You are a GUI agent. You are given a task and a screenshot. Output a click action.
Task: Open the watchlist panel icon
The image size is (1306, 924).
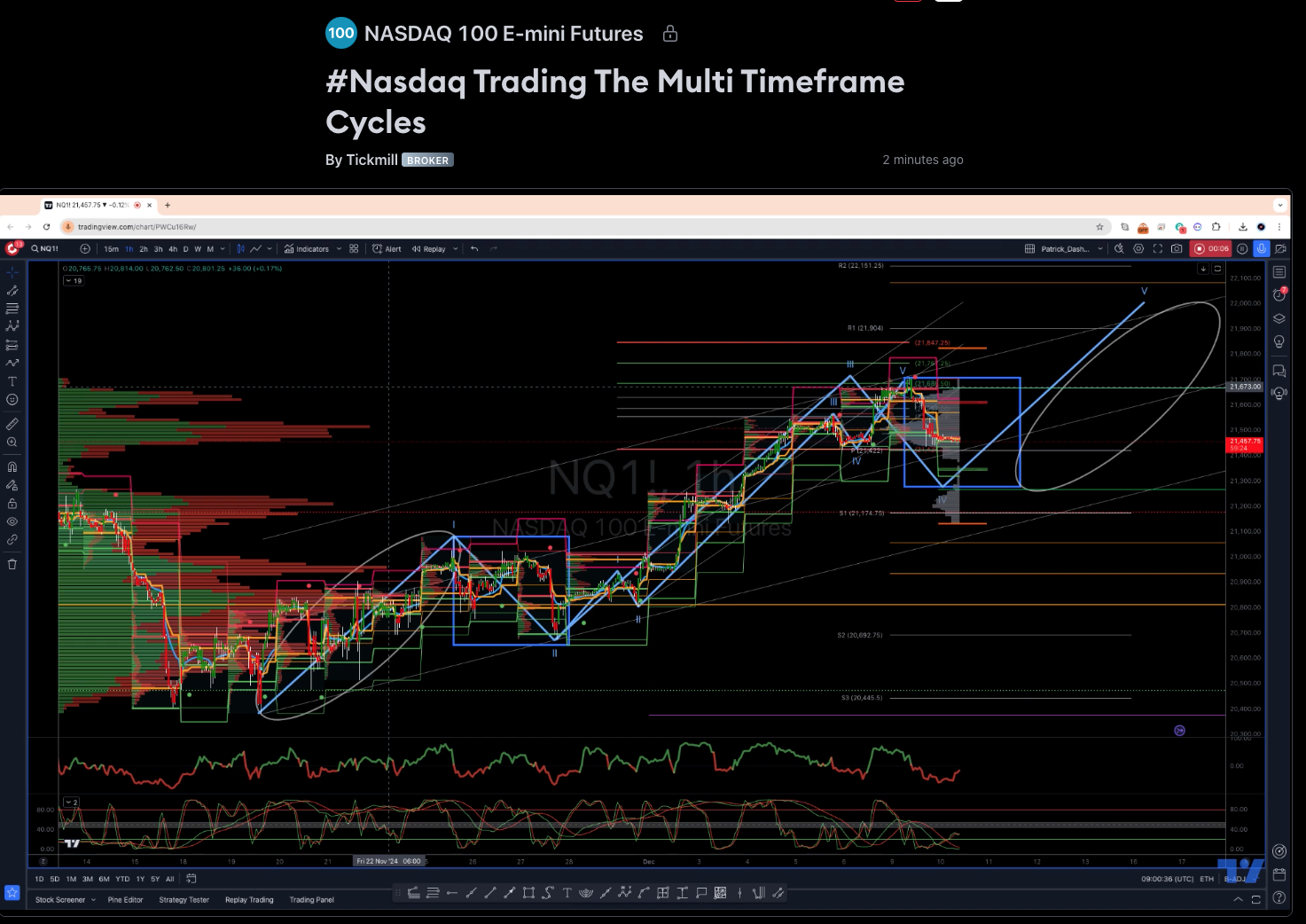point(1279,272)
